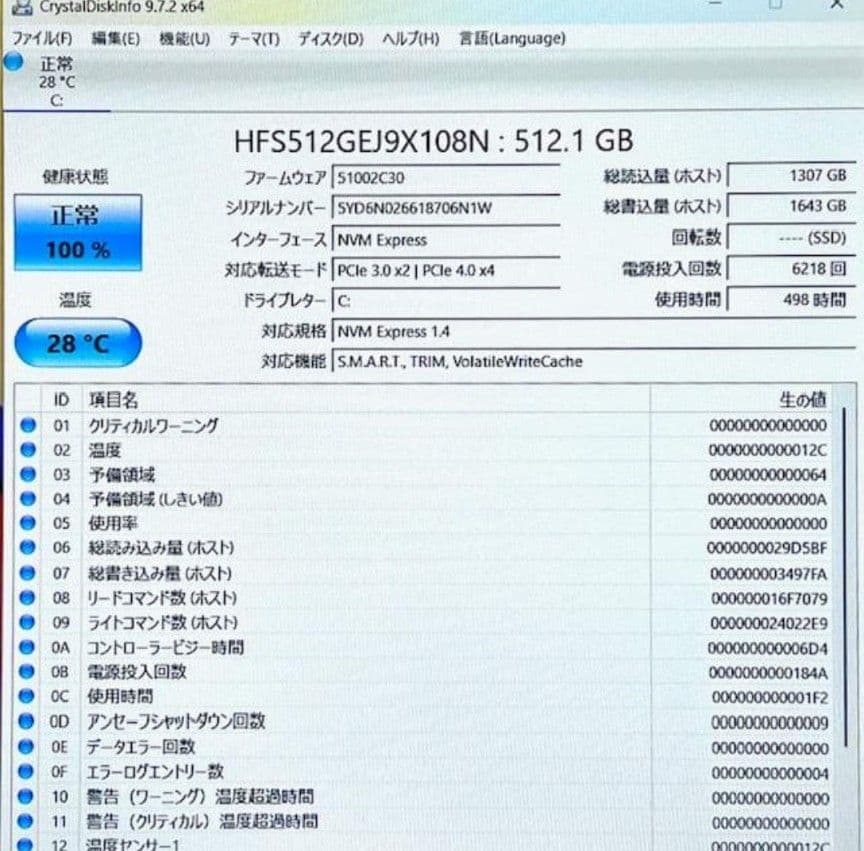The width and height of the screenshot is (864, 851).
Task: Click the ID column header
Action: pos(62,400)
